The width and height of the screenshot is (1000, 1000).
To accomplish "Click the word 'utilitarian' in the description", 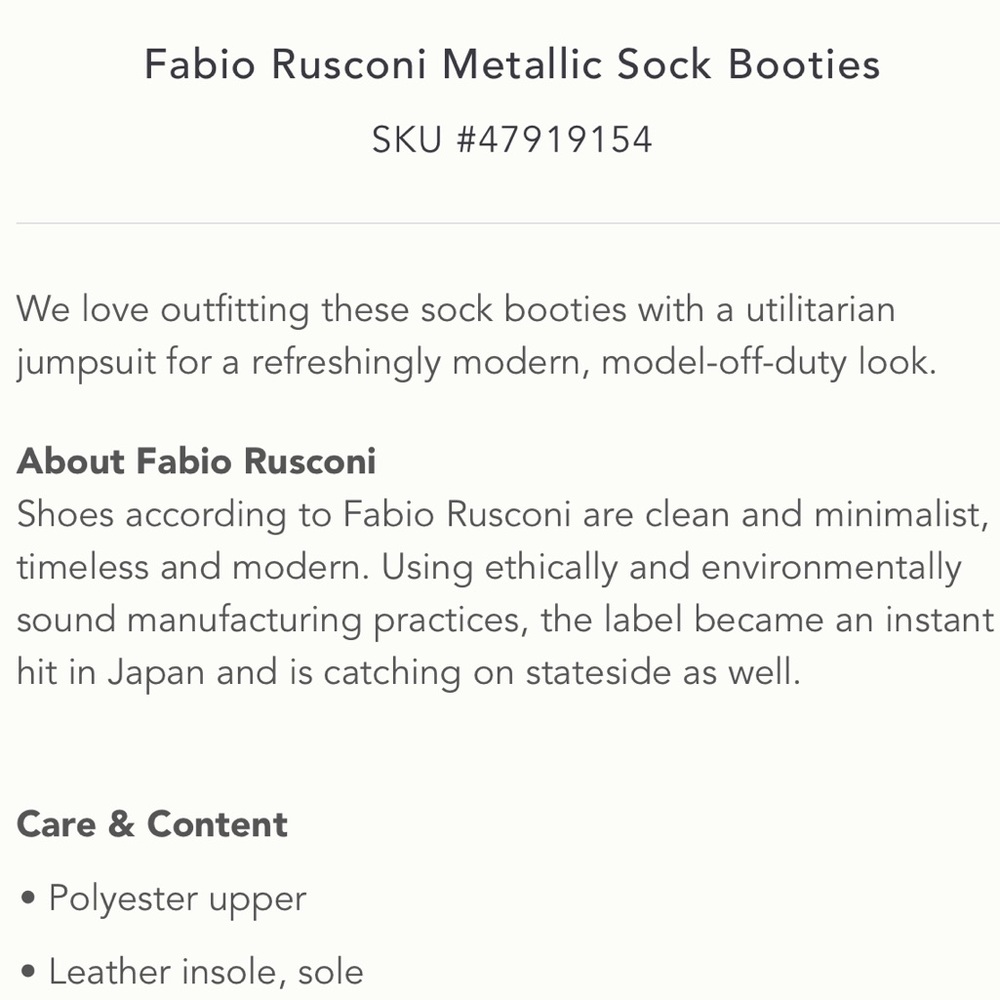I will [820, 309].
